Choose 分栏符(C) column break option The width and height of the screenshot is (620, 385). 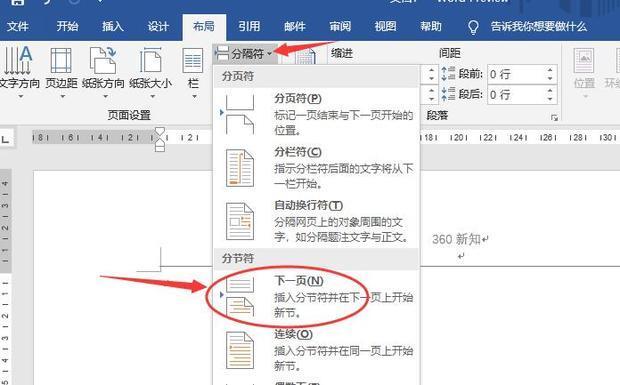point(316,168)
